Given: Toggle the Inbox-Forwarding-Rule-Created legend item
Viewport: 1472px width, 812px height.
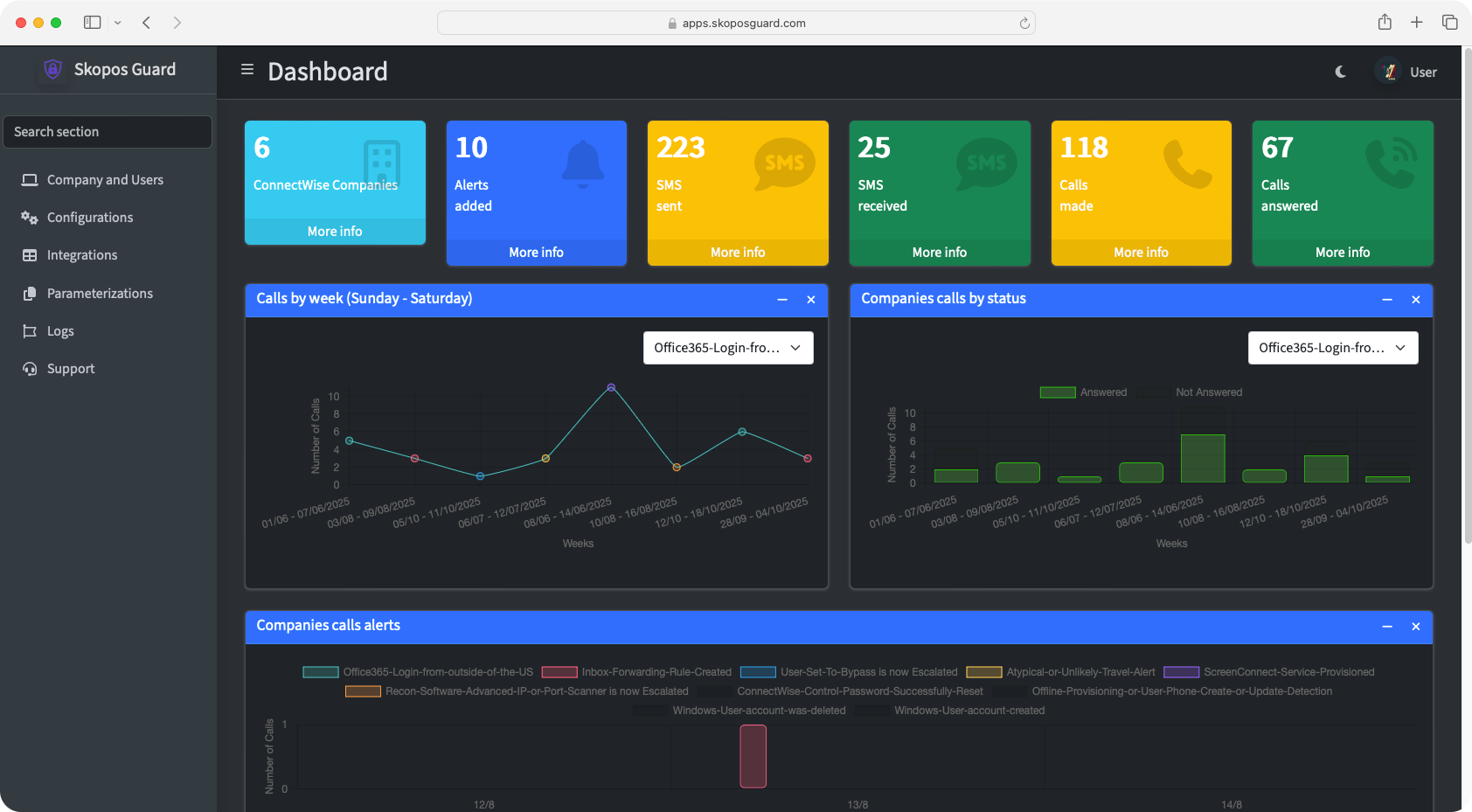Looking at the screenshot, I should [x=559, y=672].
